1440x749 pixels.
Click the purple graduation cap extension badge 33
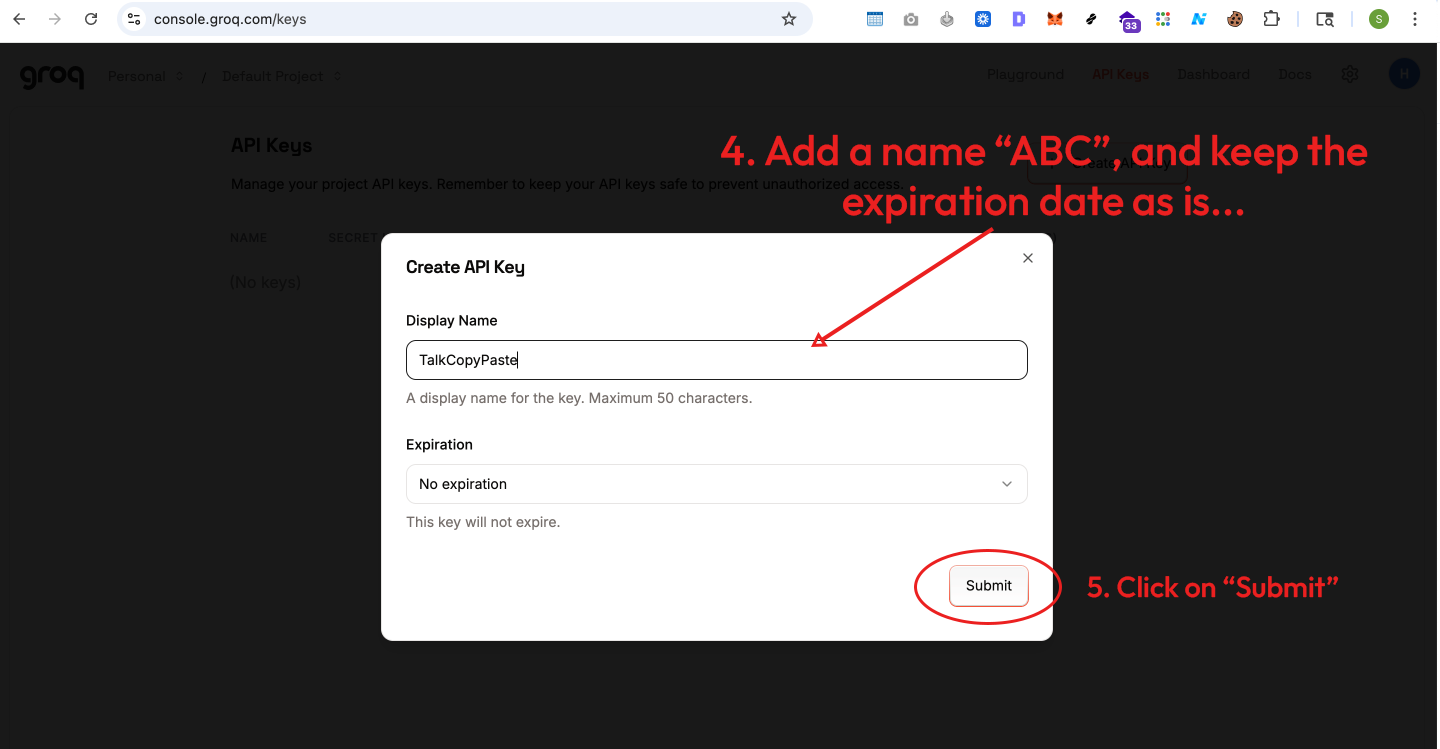1128,21
